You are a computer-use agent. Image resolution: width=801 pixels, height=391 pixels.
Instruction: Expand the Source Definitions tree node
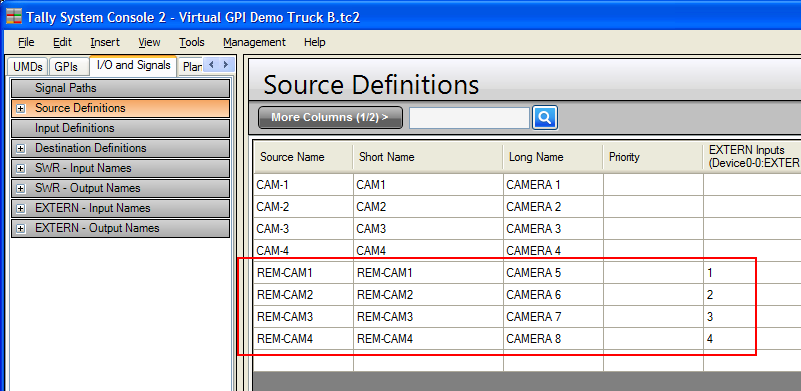click(x=20, y=108)
